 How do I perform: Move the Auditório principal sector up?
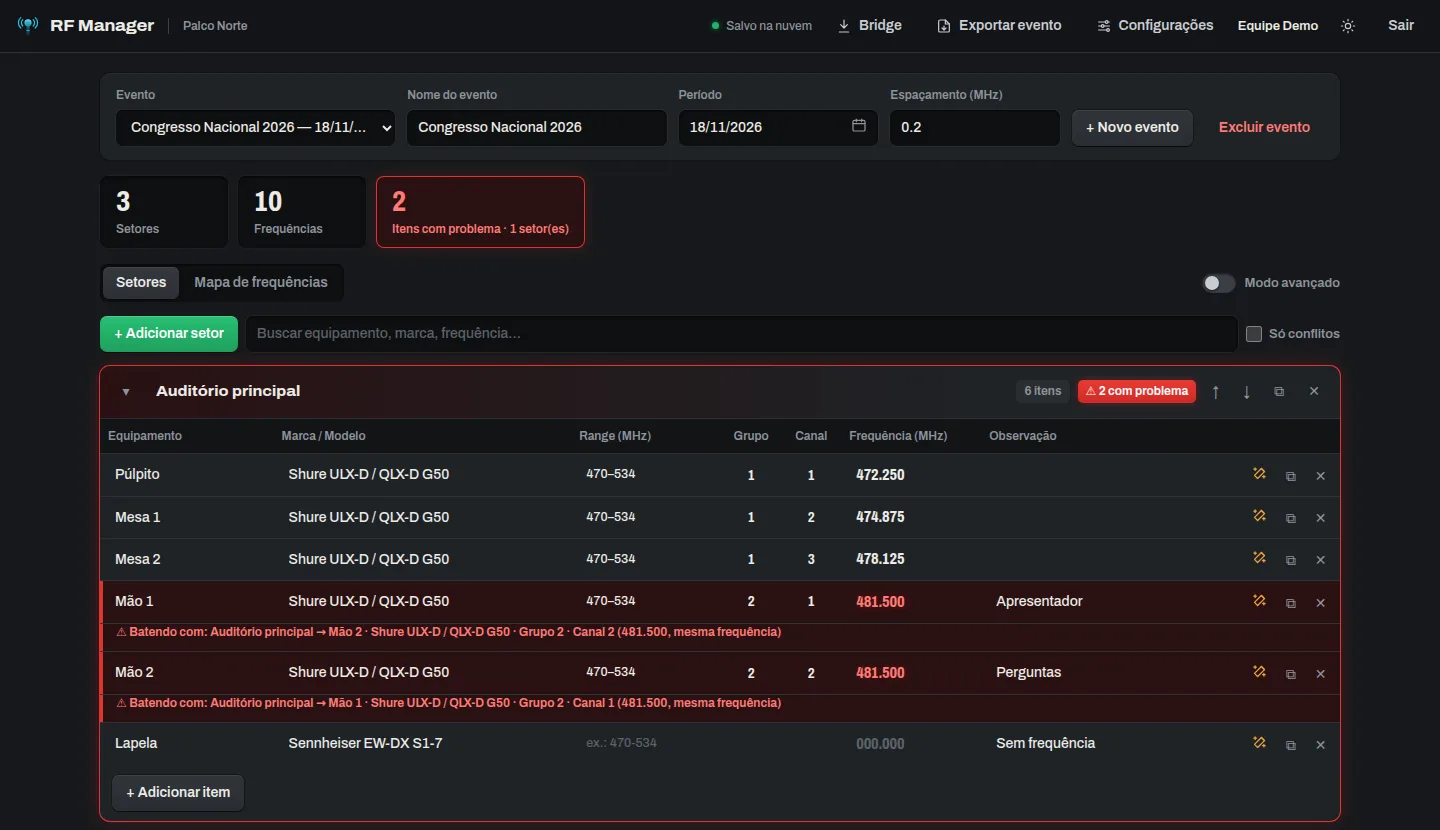pyautogui.click(x=1216, y=392)
